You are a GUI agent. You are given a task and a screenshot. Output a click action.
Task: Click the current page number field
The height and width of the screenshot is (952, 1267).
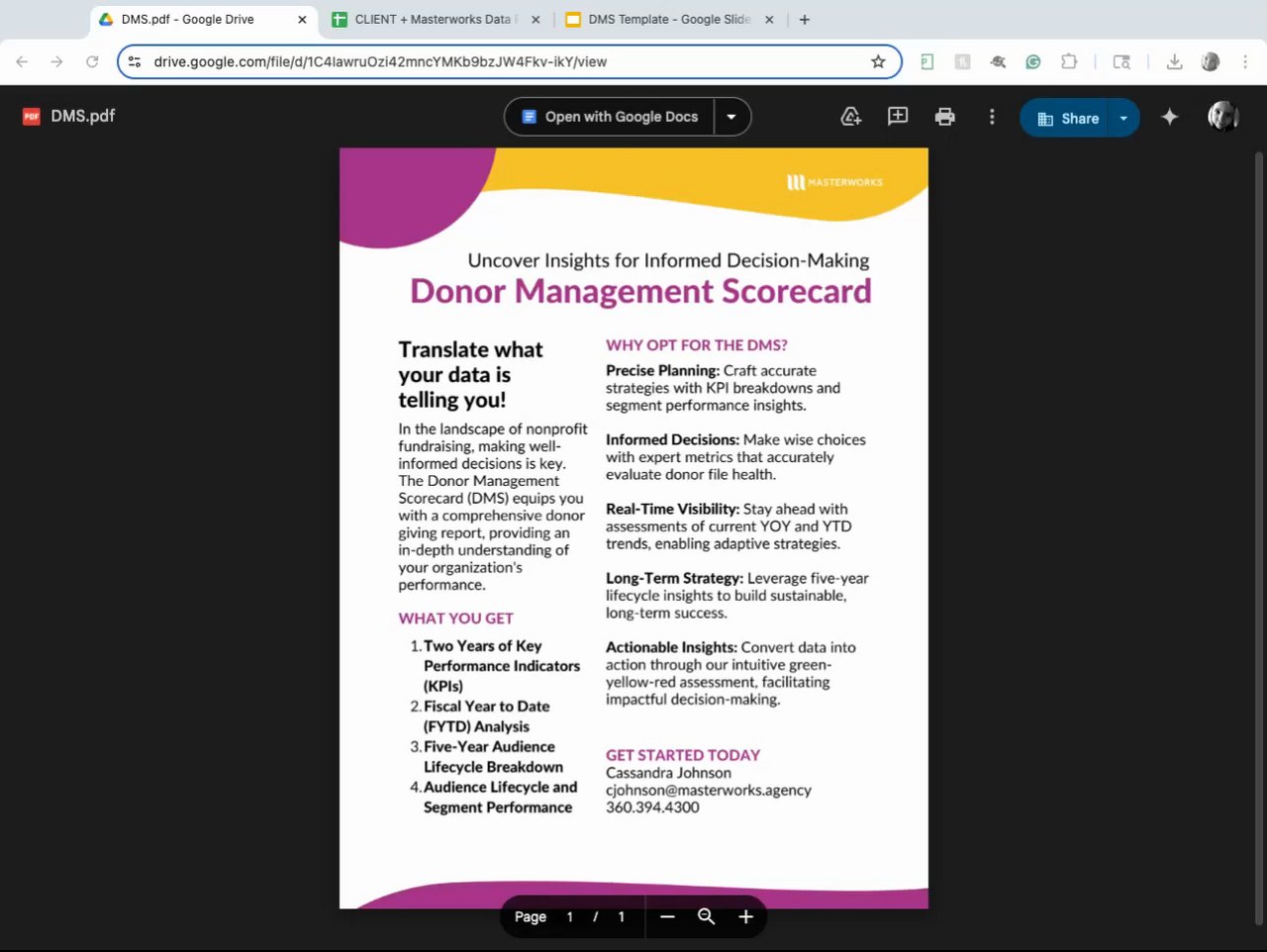[x=570, y=916]
